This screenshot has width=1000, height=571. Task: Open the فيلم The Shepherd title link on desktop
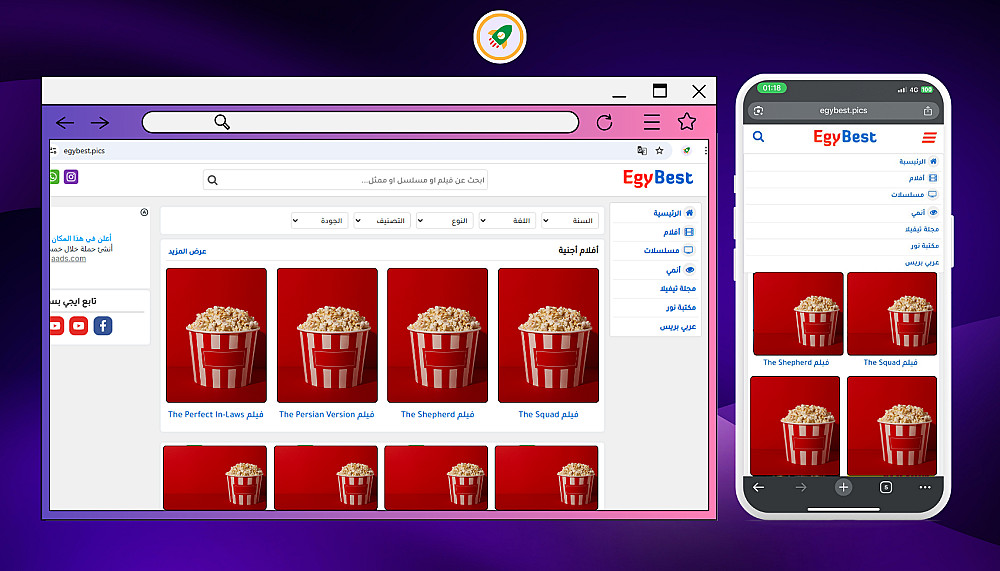438,415
